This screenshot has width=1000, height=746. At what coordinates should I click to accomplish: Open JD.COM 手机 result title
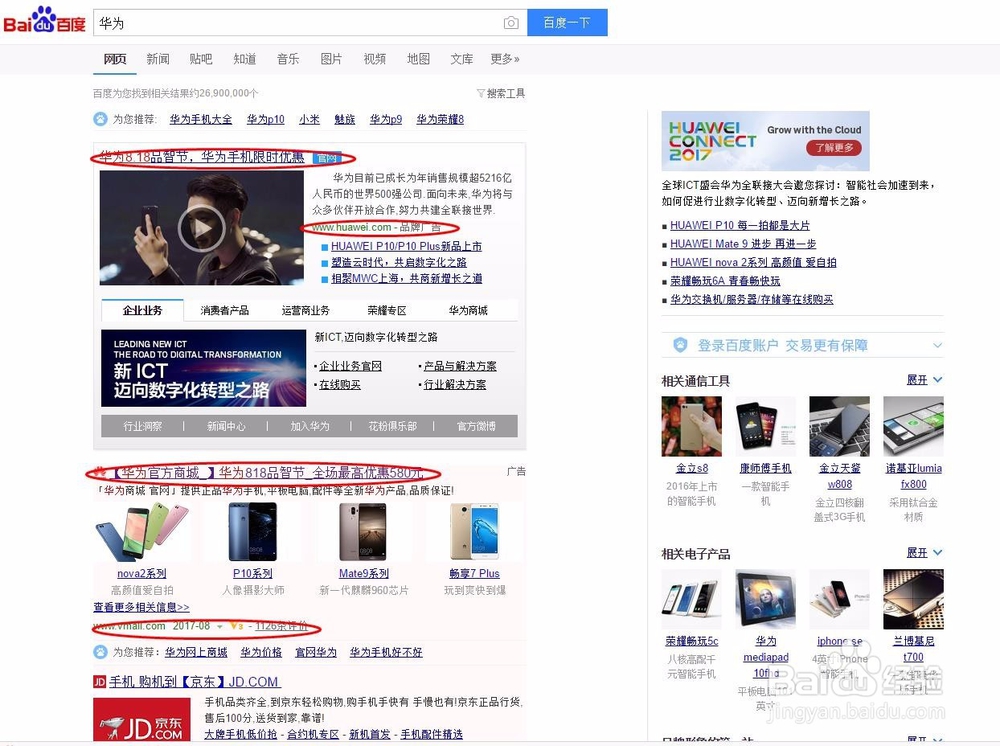coord(194,682)
